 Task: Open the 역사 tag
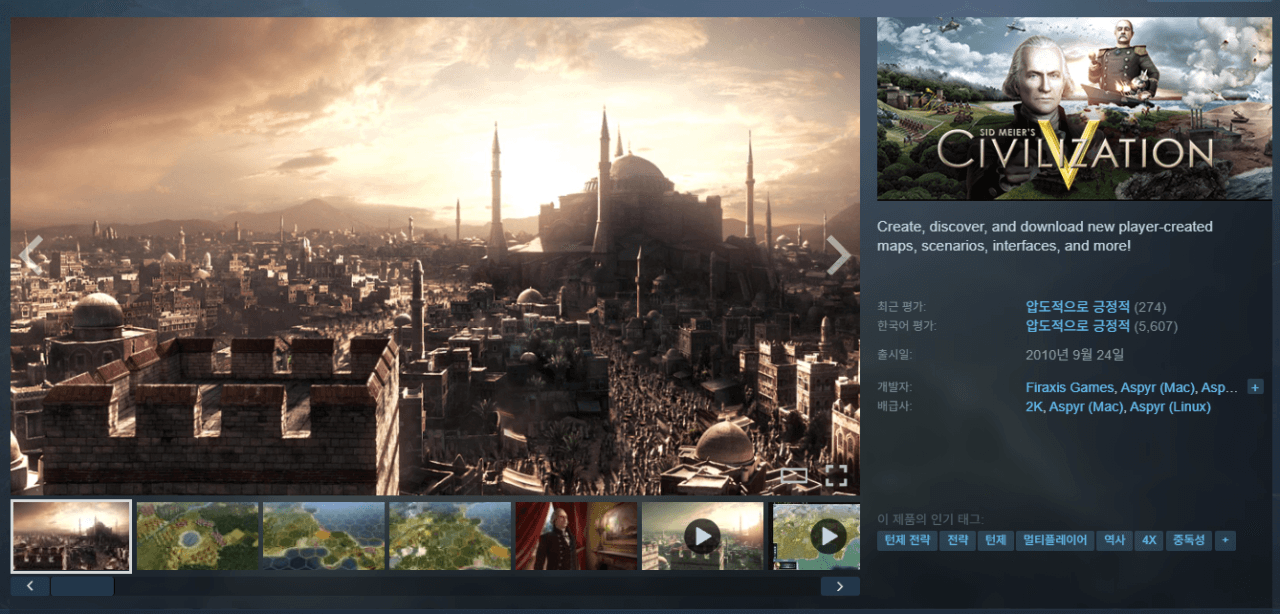click(x=1113, y=541)
